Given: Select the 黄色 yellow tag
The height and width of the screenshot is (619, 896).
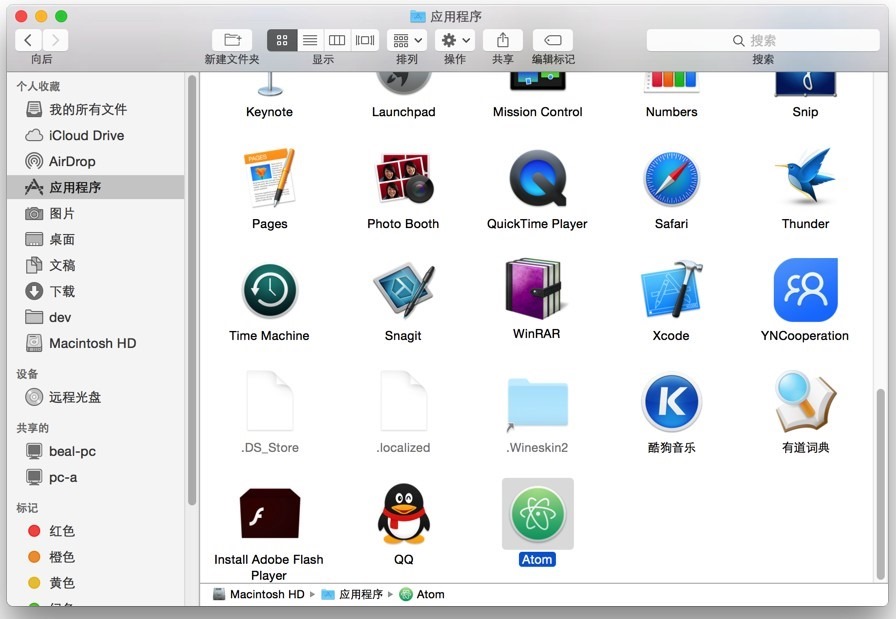Looking at the screenshot, I should [x=96, y=583].
